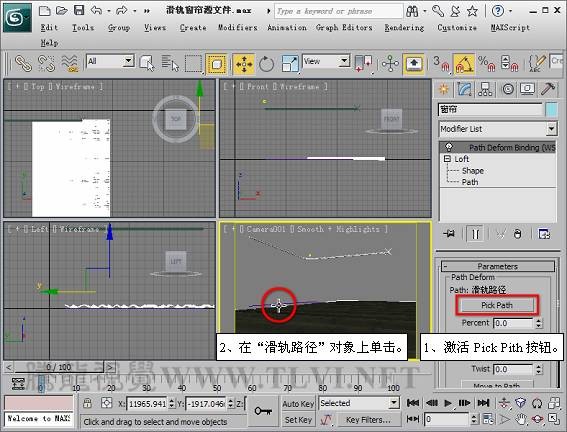Click the Unlink Selection tool
Viewport: 567px width, 432px height.
[x=46, y=64]
